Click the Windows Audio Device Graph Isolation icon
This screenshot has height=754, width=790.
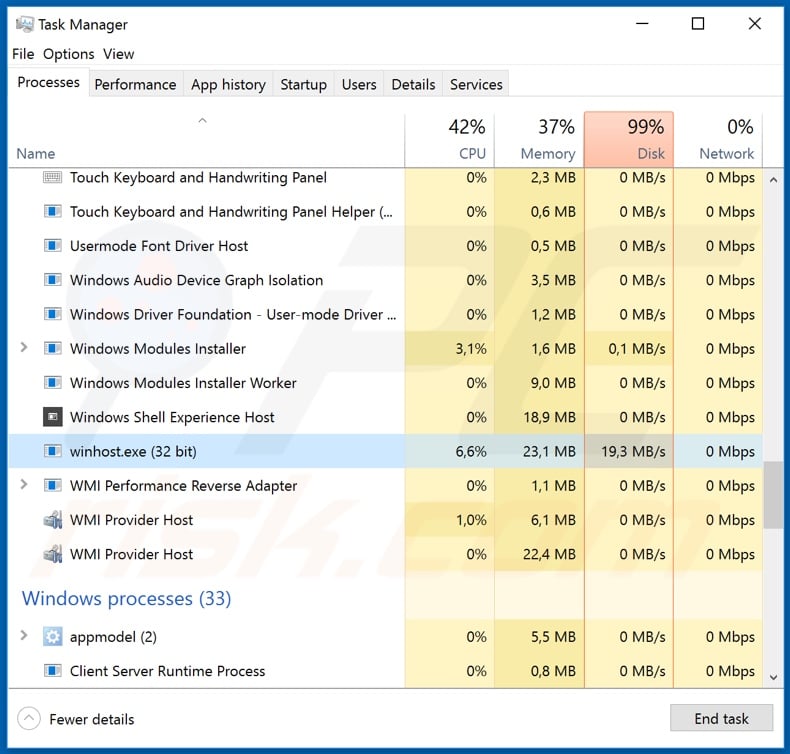tap(52, 280)
